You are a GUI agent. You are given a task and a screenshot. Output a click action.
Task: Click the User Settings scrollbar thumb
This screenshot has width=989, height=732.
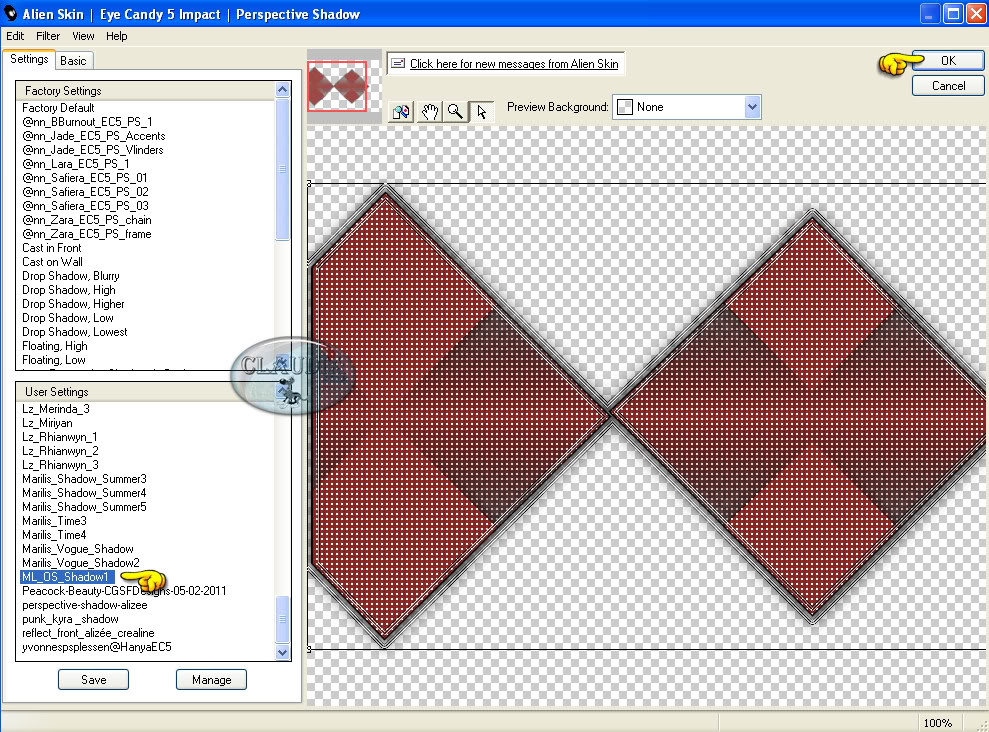[x=283, y=619]
